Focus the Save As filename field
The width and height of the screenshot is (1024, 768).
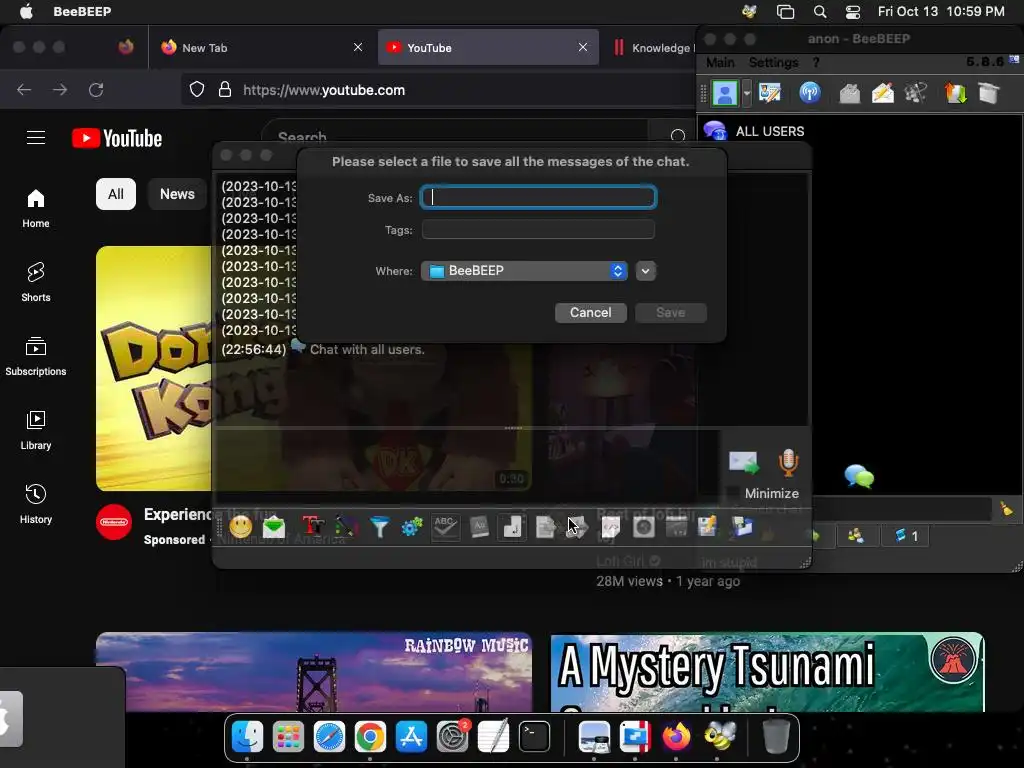click(x=538, y=197)
